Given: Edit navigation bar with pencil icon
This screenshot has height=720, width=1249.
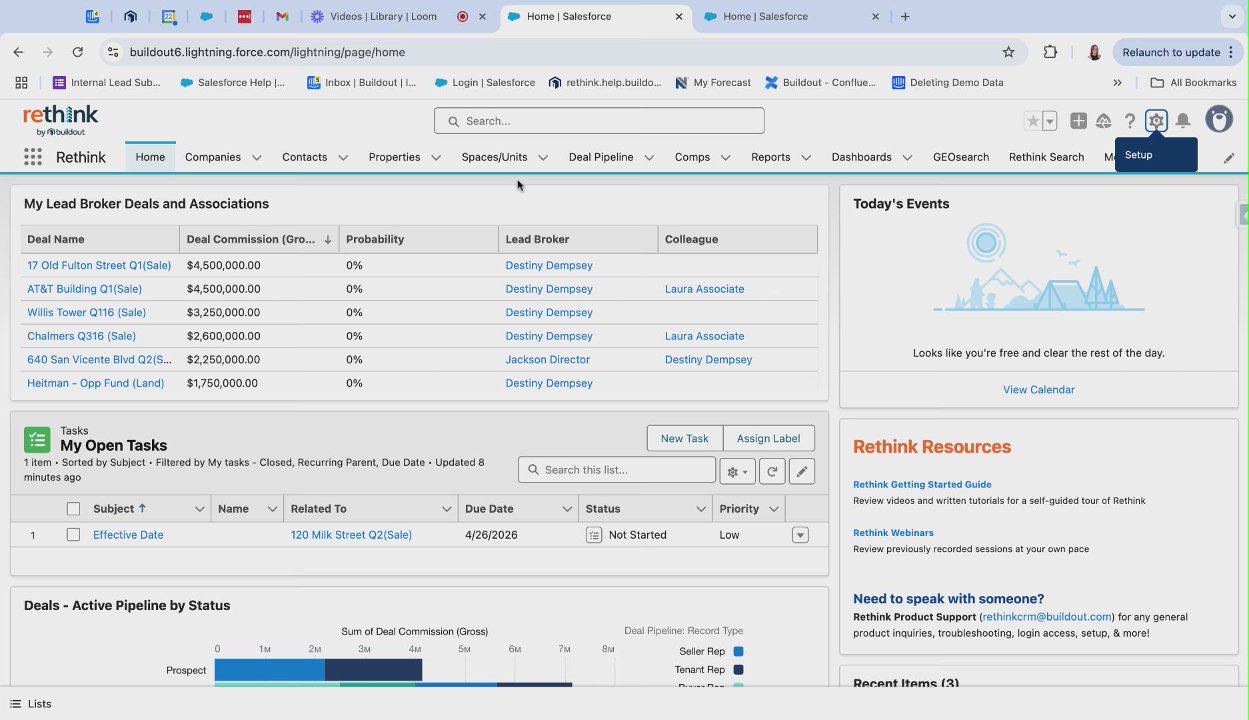Looking at the screenshot, I should 1229,158.
